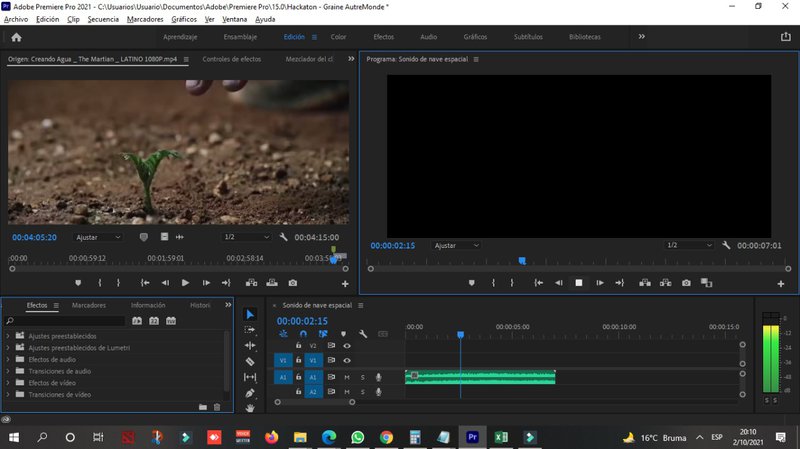
Task: Step back one frame in Source monitor
Action: [165, 283]
